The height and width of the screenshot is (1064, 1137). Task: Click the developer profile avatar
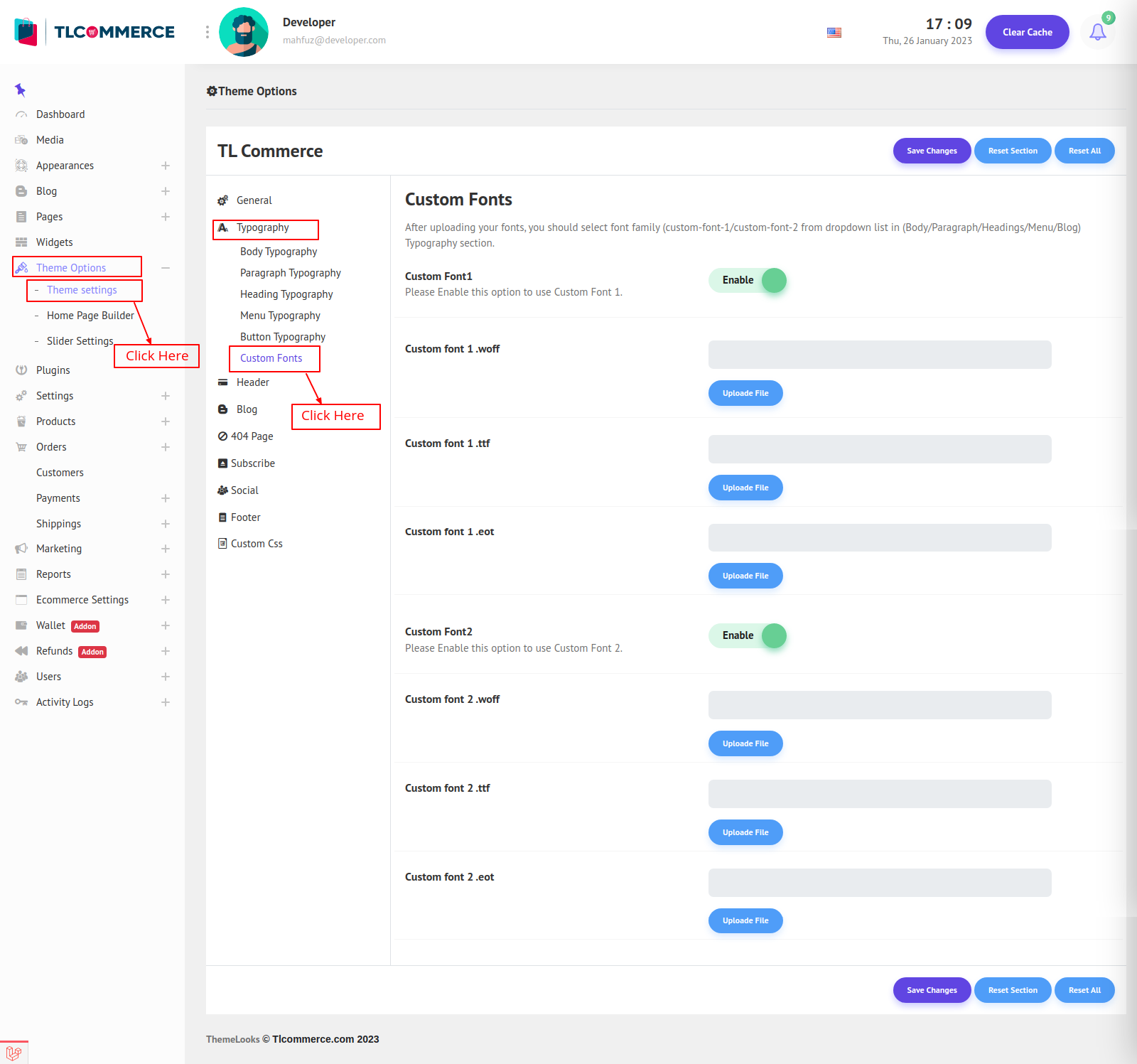[x=244, y=32]
